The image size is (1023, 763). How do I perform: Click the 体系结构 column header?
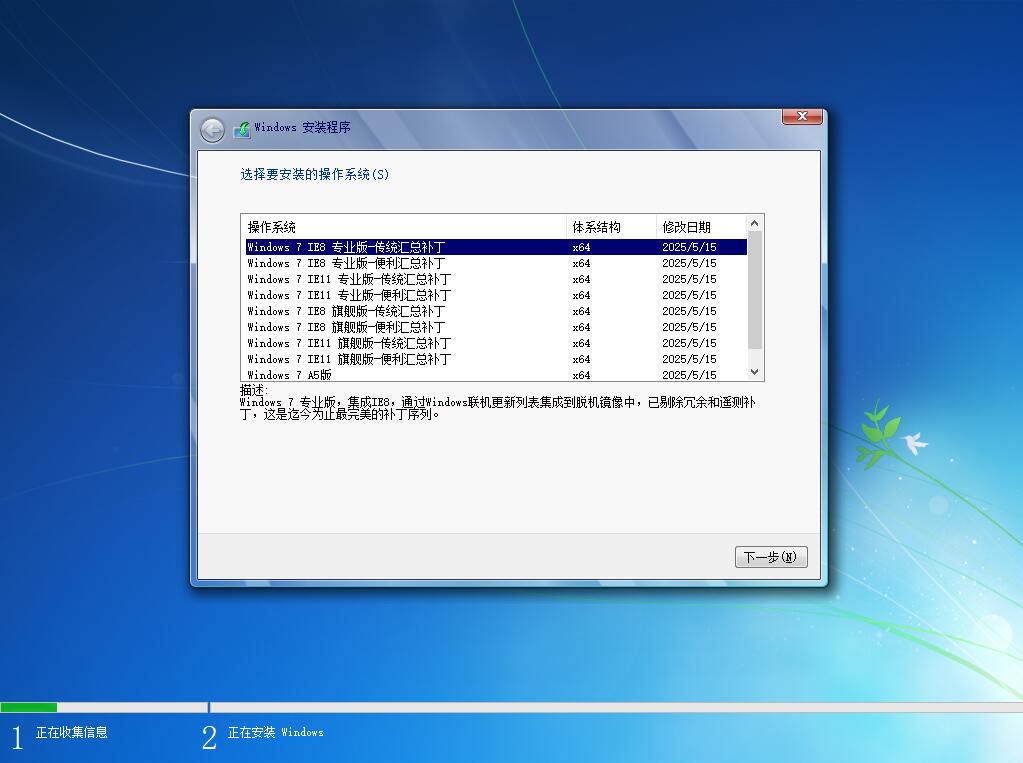[x=611, y=227]
